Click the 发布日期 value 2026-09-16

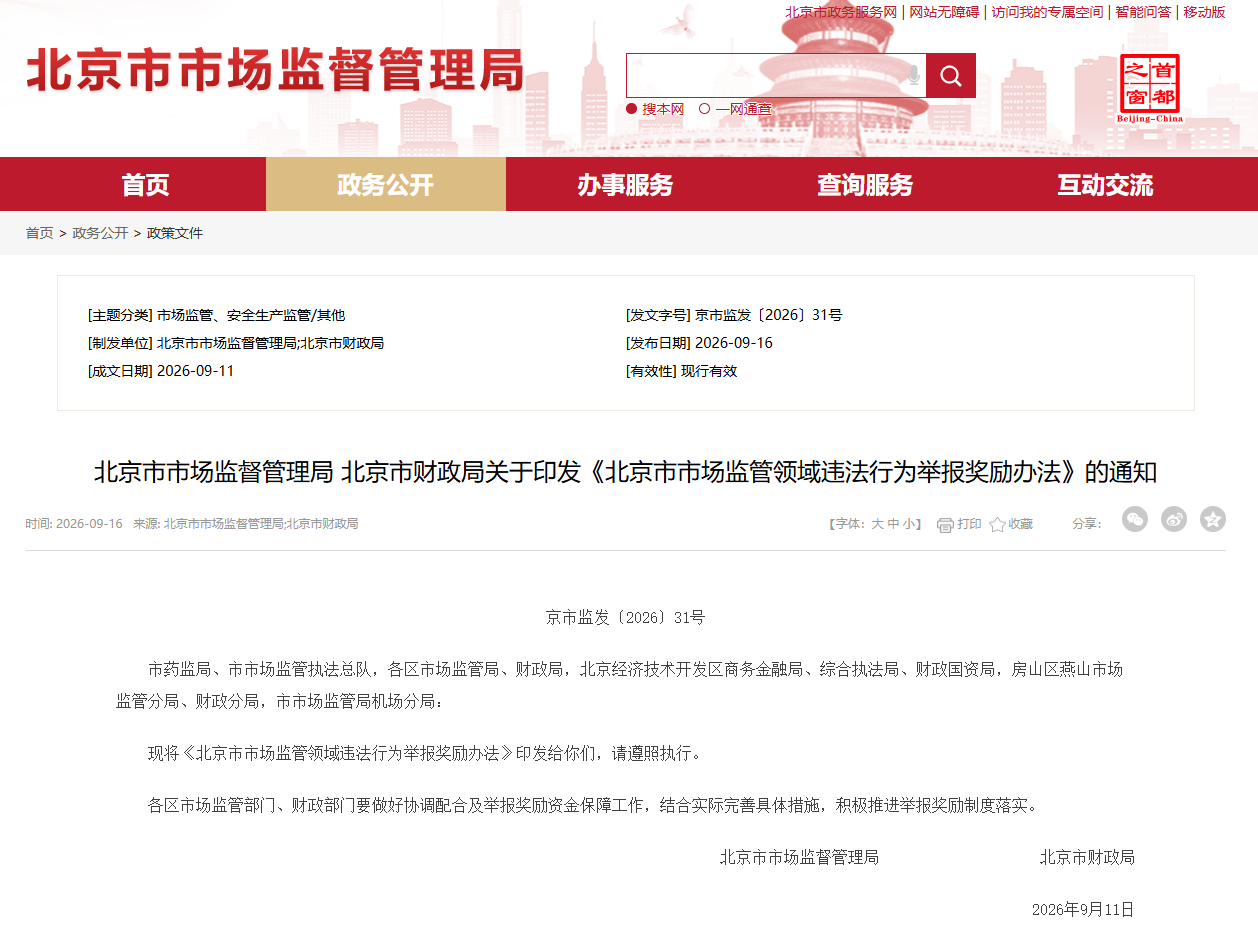coord(733,343)
